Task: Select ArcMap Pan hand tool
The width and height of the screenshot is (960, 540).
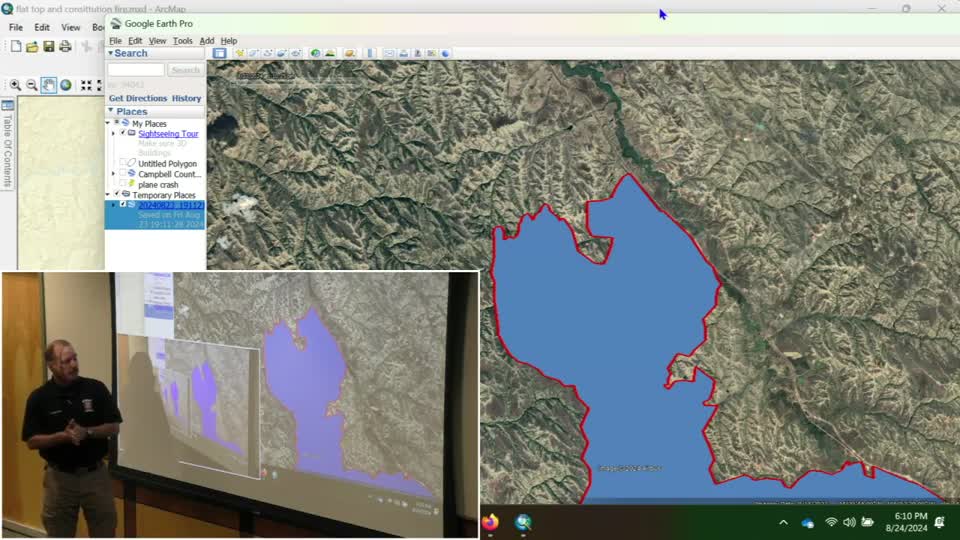Action: pyautogui.click(x=49, y=85)
